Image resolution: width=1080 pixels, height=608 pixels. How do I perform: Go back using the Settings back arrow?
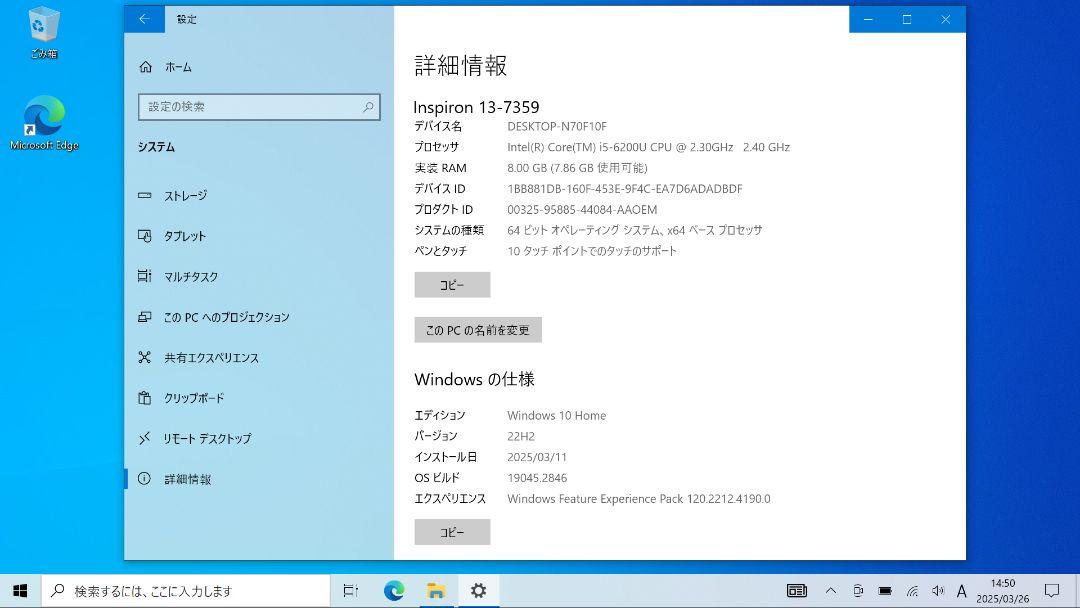(144, 19)
